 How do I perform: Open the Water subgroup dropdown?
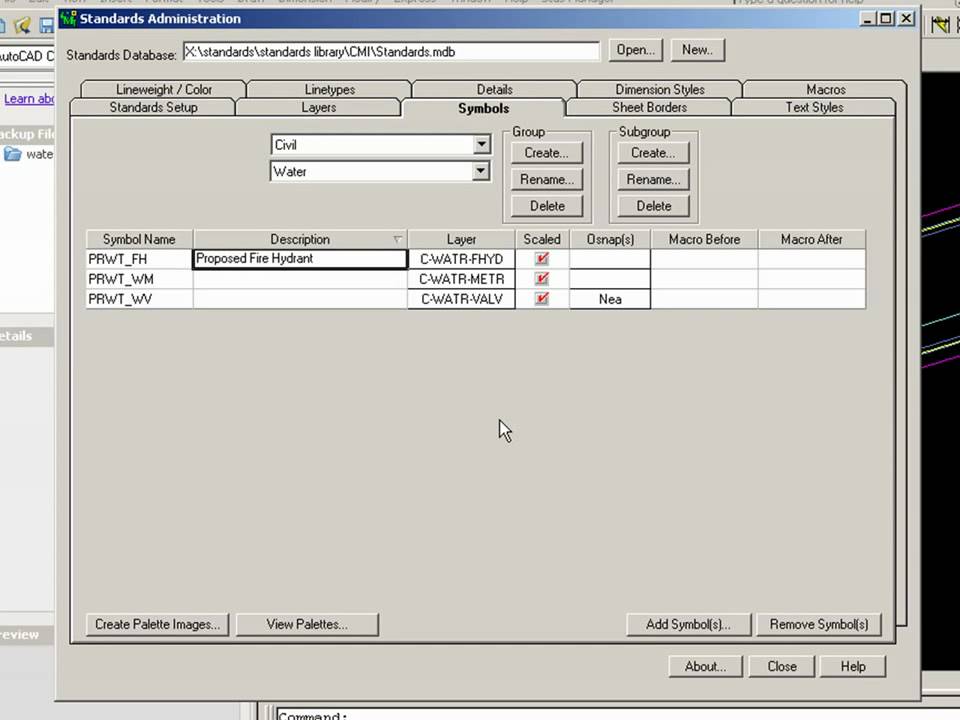tap(481, 171)
